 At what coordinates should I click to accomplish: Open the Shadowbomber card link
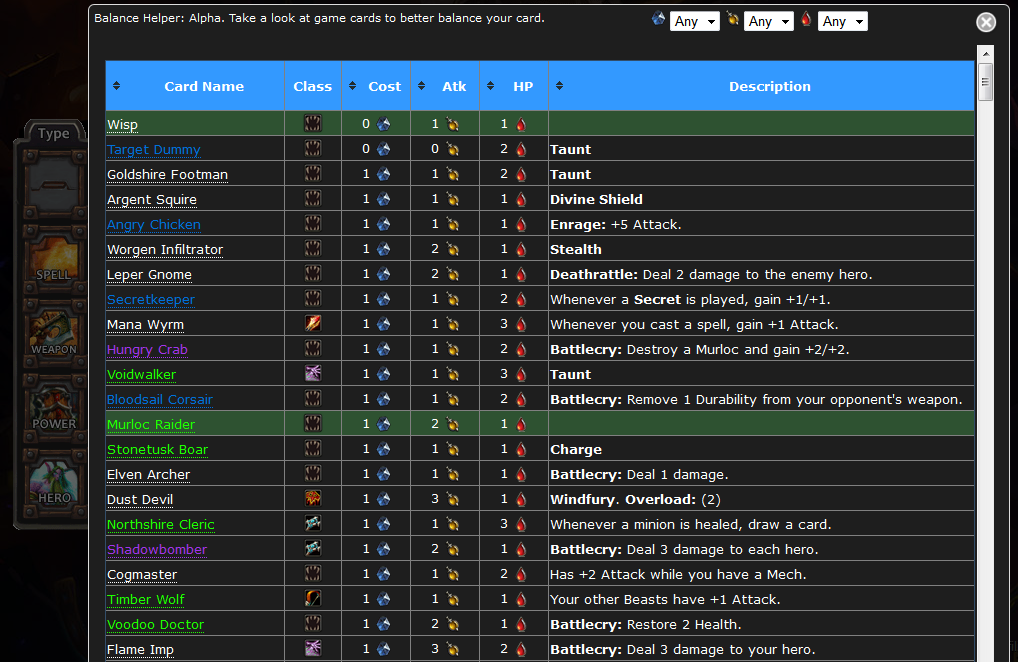coord(157,549)
